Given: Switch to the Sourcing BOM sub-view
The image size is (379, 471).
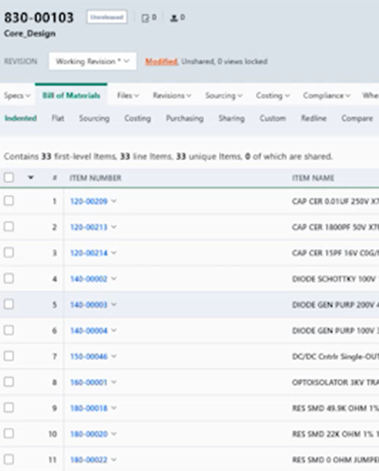Looking at the screenshot, I should (x=94, y=118).
